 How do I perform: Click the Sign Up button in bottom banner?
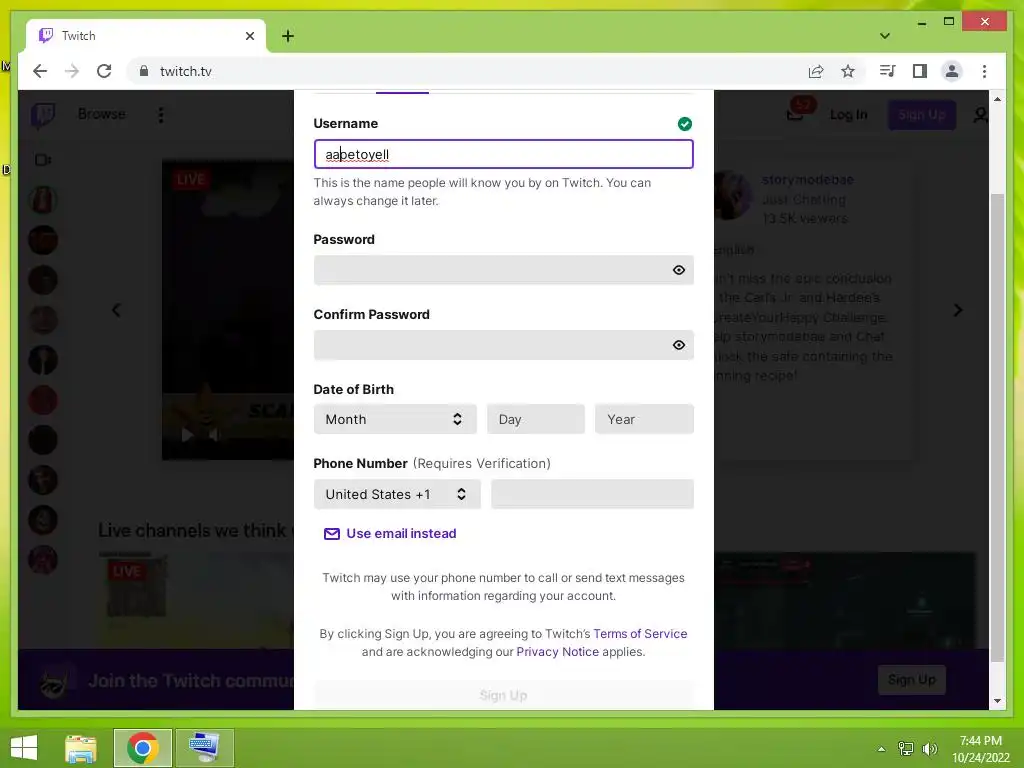click(x=912, y=680)
